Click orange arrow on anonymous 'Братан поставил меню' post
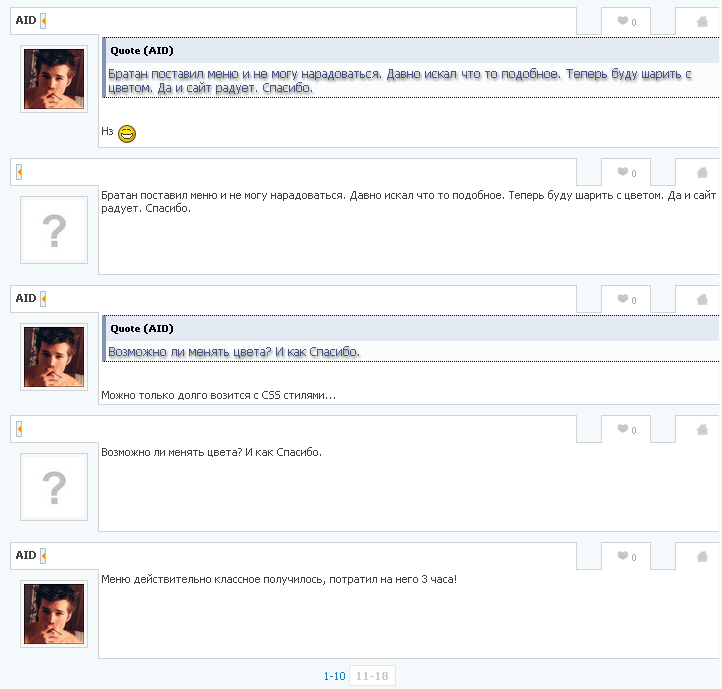This screenshot has height=689, width=722. point(19,172)
